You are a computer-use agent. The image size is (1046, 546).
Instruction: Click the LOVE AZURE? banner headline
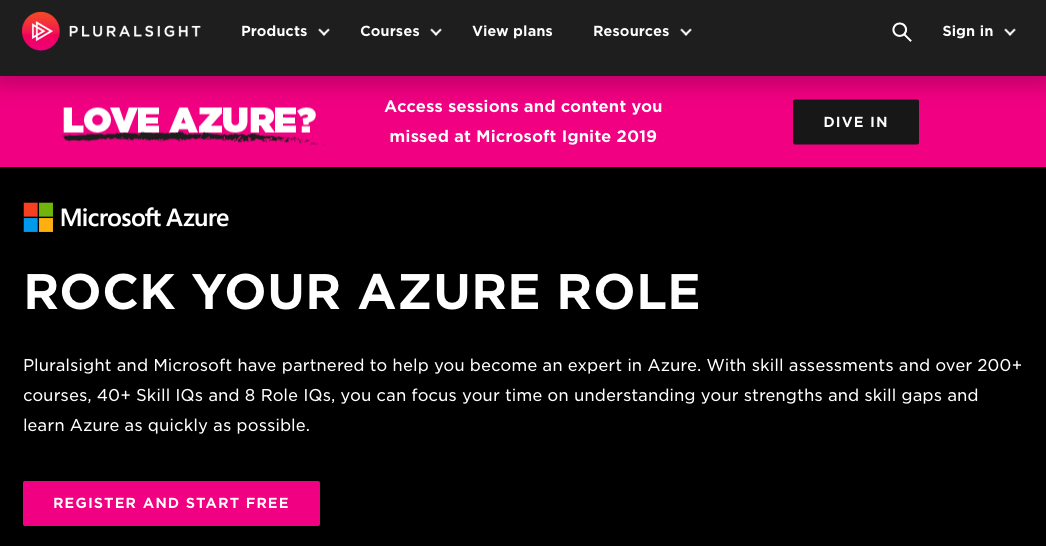coord(190,121)
